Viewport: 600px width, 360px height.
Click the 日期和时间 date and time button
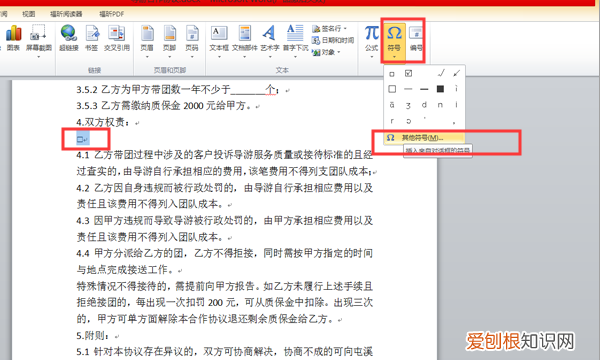click(x=333, y=40)
